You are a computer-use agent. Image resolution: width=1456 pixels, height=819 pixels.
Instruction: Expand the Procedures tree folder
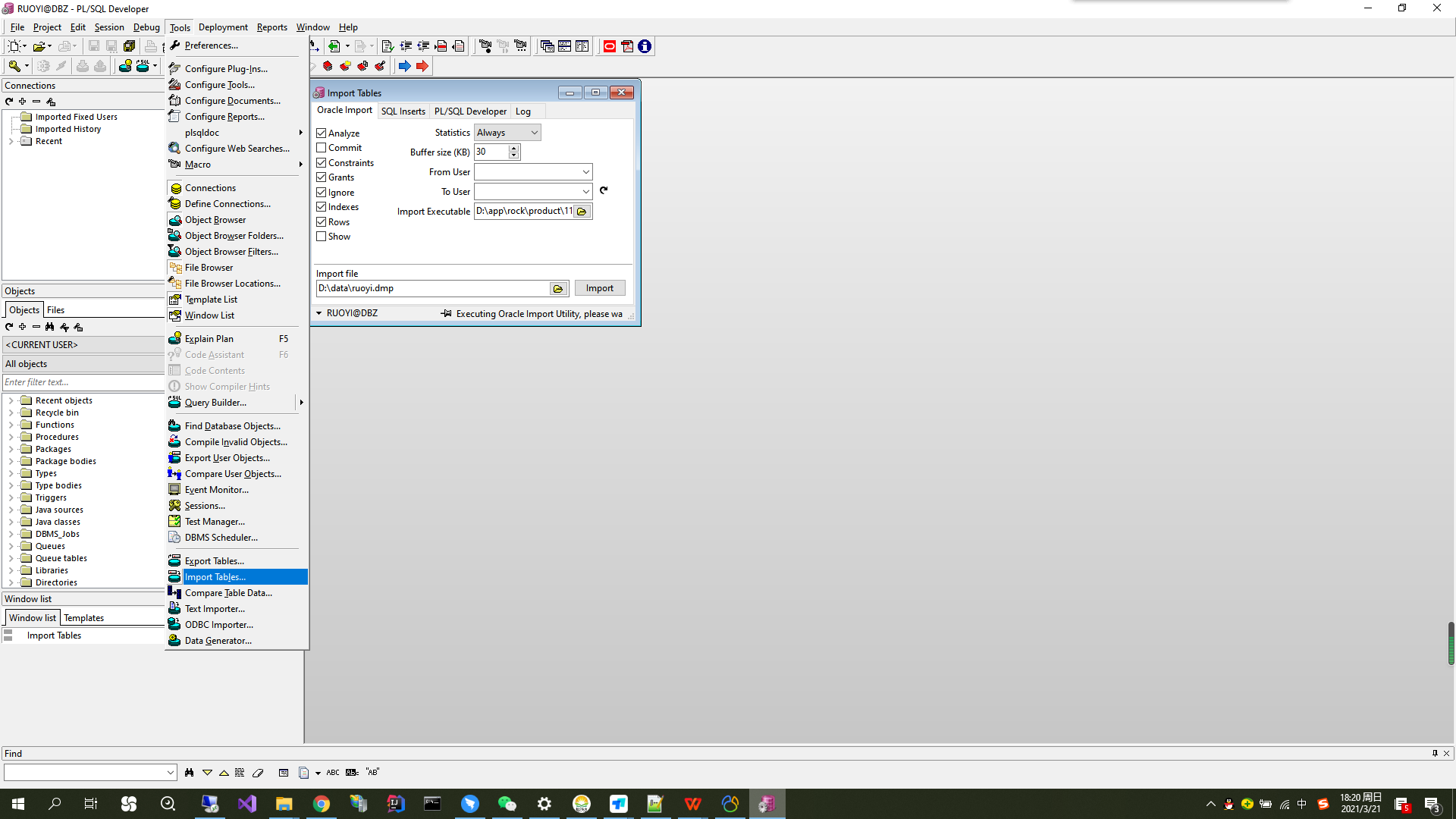[11, 438]
